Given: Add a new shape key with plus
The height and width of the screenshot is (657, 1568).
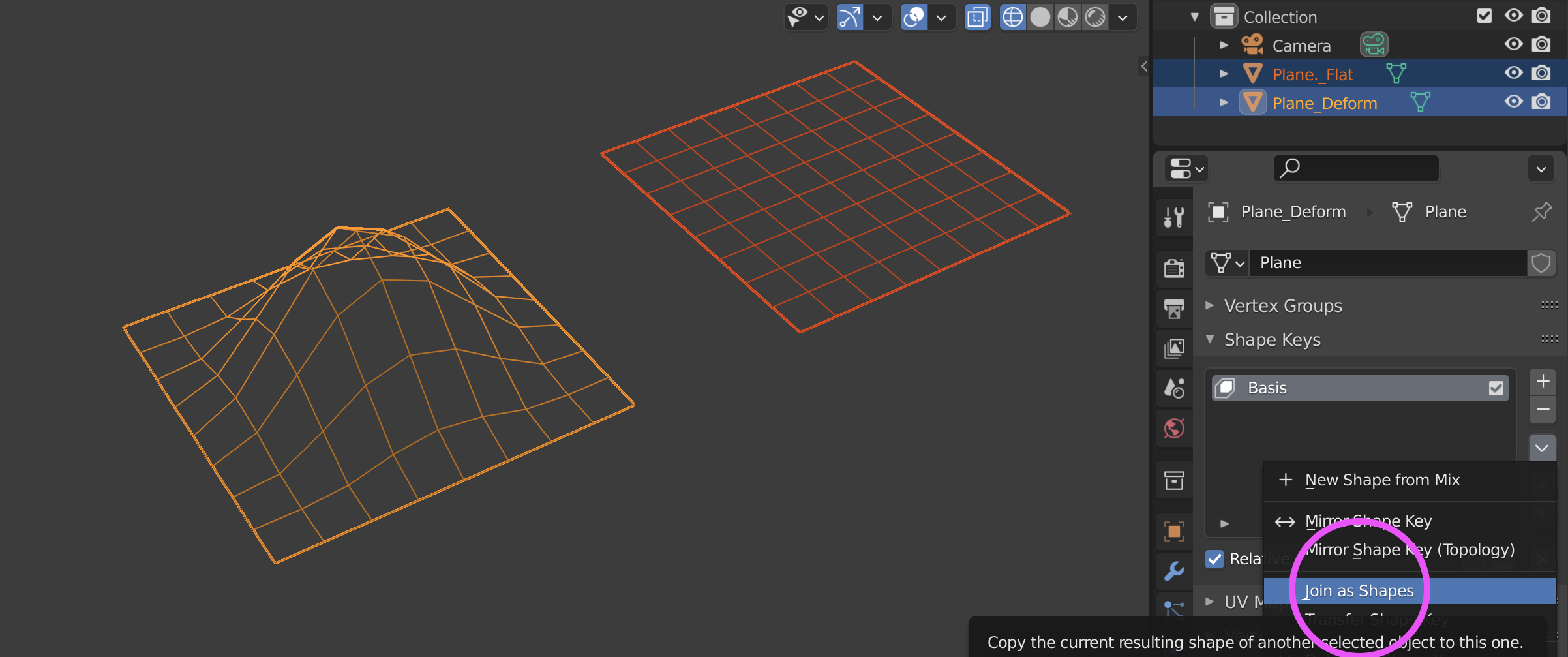Looking at the screenshot, I should tap(1543, 381).
